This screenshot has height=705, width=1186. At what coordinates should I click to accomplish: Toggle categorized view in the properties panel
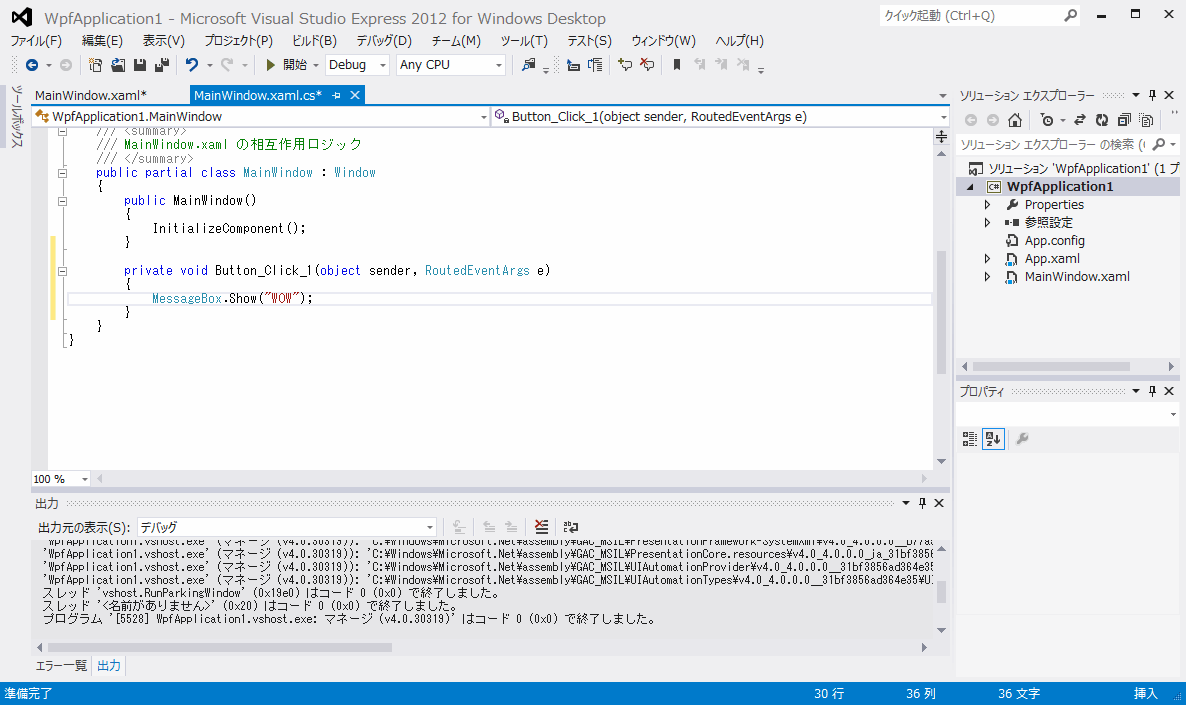click(970, 439)
